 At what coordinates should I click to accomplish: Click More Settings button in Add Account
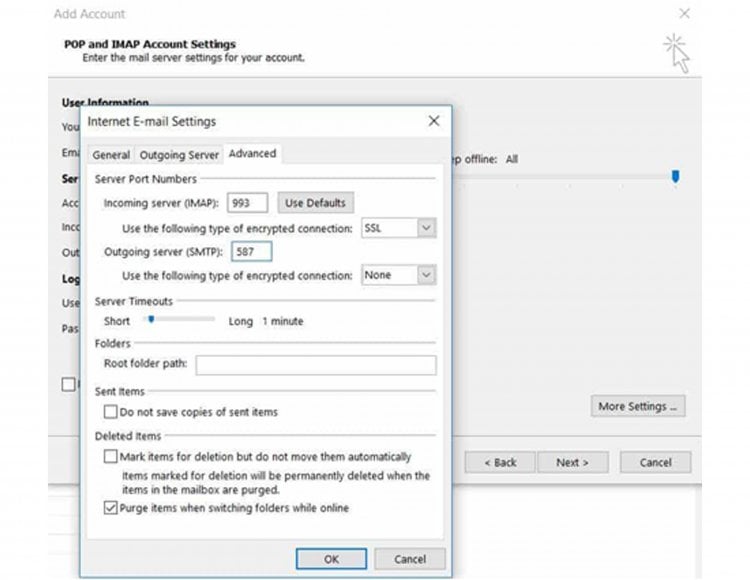coord(638,406)
